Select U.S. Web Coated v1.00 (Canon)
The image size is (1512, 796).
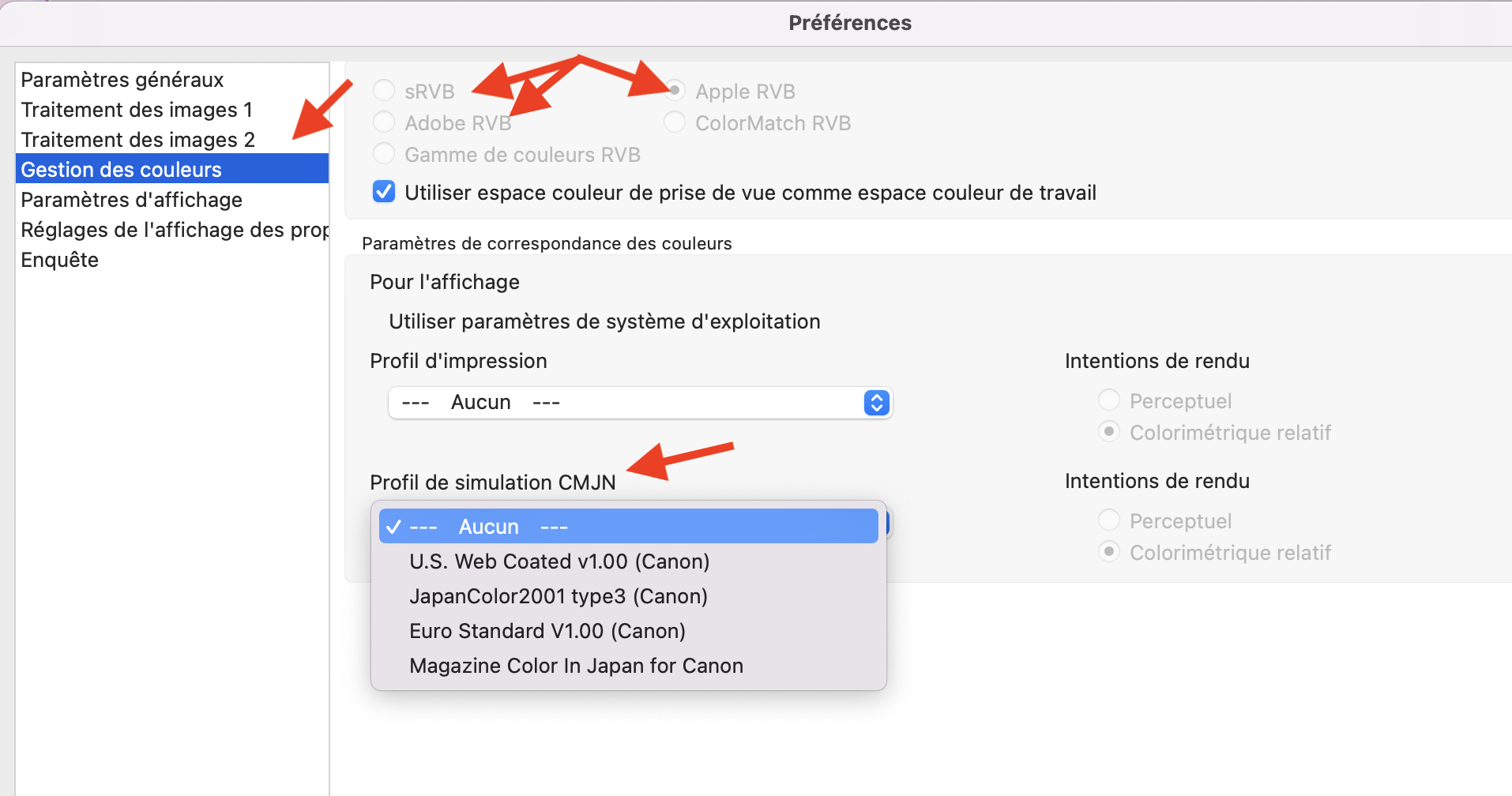559,561
